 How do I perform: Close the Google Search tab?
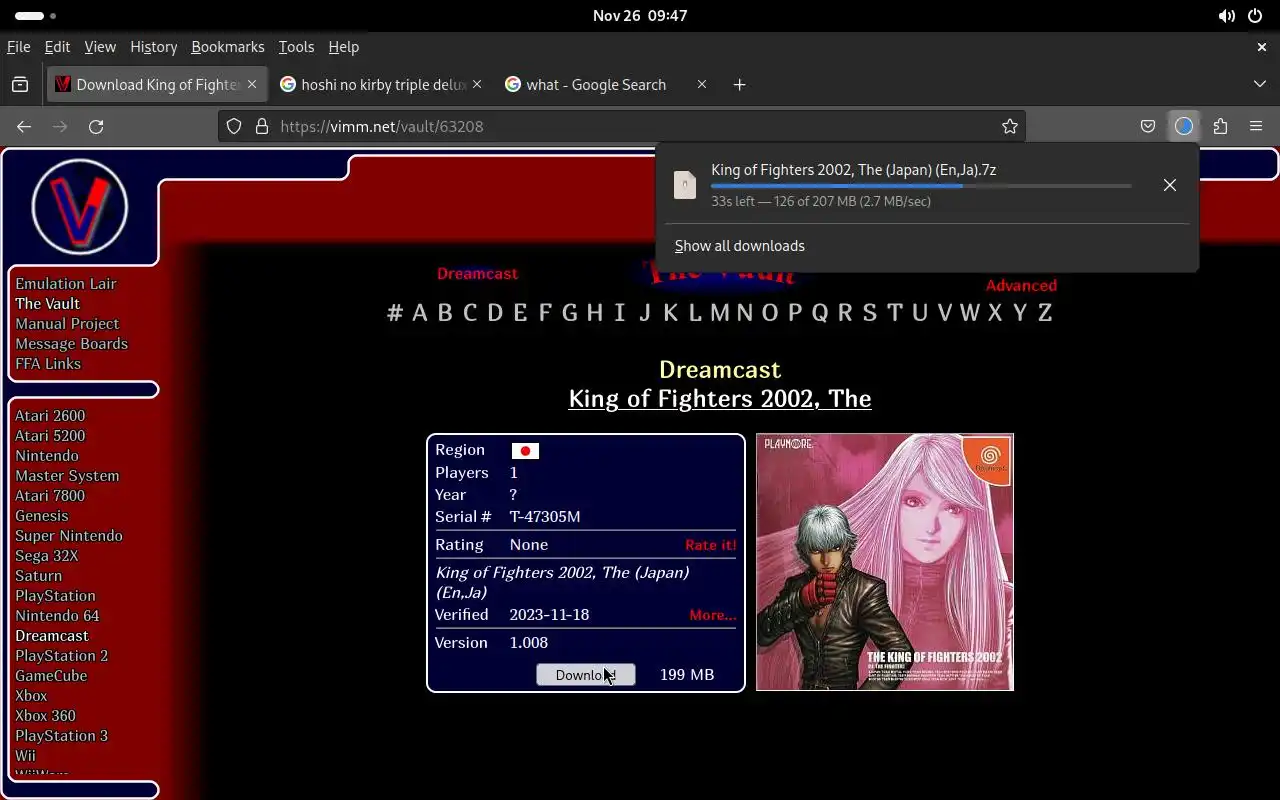pos(702,85)
